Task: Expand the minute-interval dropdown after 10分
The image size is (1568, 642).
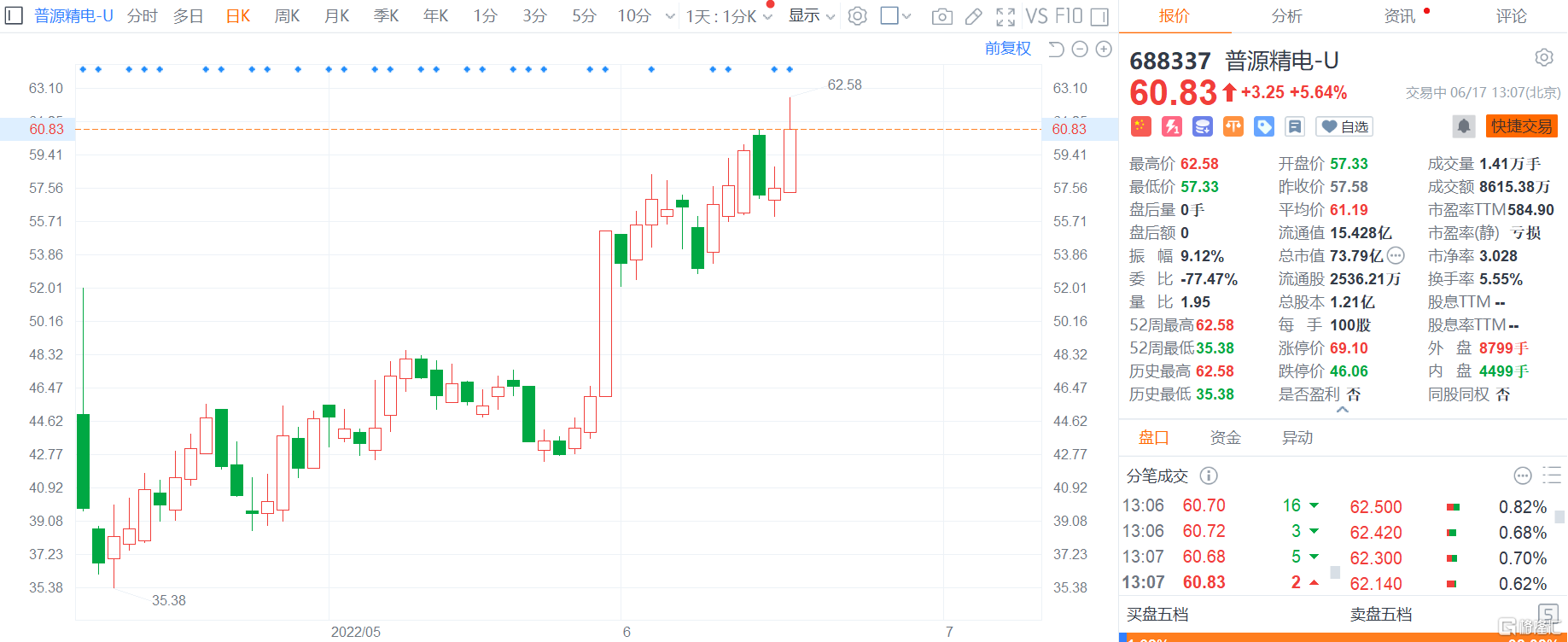Action: (x=670, y=16)
